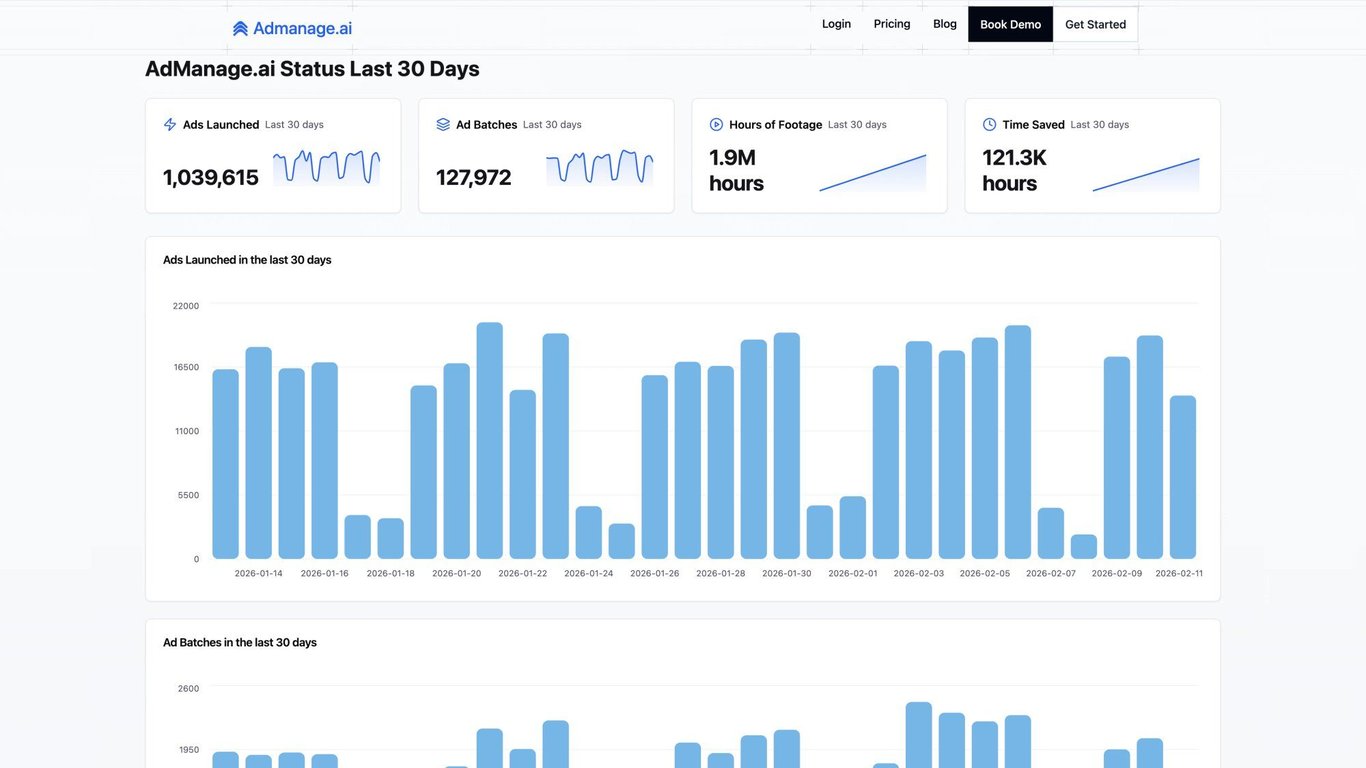Open the Blog link
The height and width of the screenshot is (768, 1366).
(x=945, y=24)
